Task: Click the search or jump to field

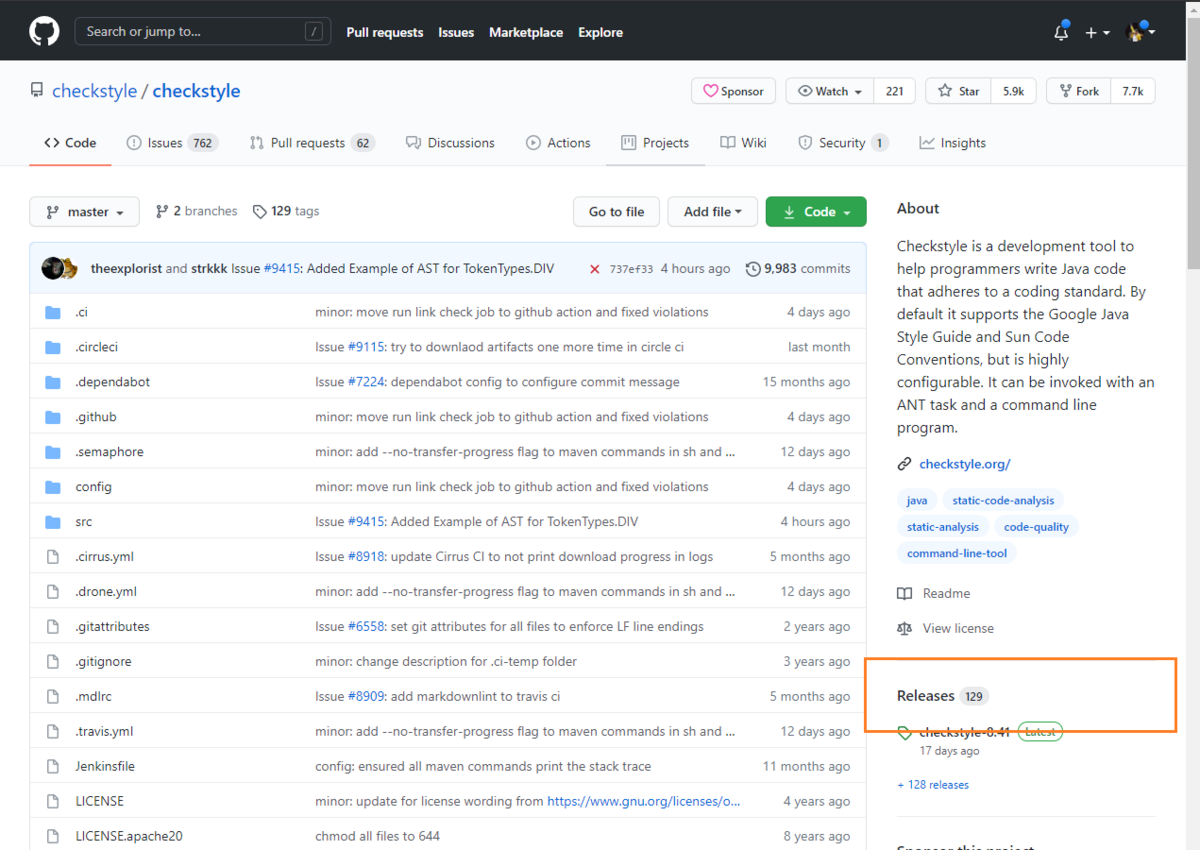Action: click(x=202, y=32)
